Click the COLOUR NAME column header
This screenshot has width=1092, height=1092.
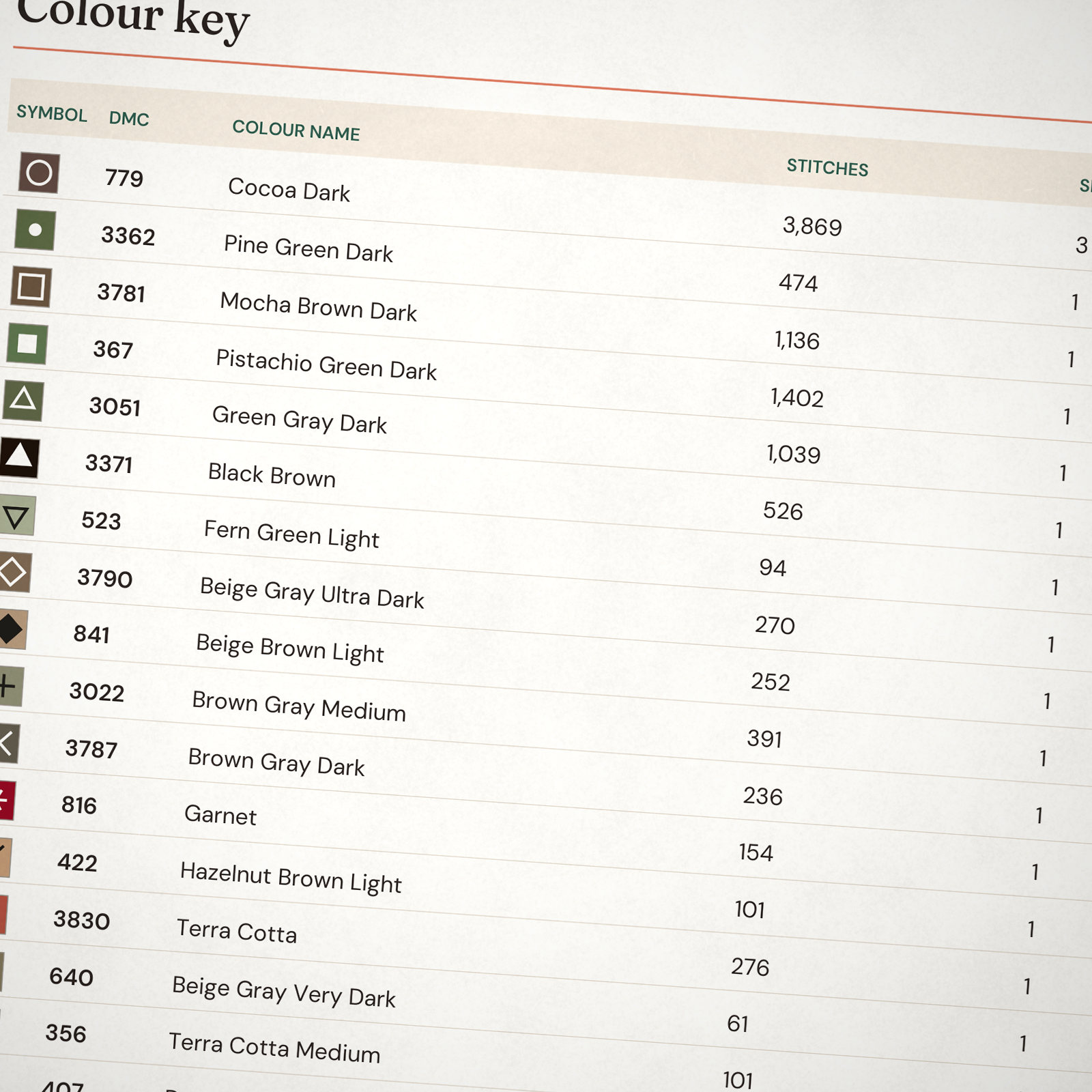point(296,130)
